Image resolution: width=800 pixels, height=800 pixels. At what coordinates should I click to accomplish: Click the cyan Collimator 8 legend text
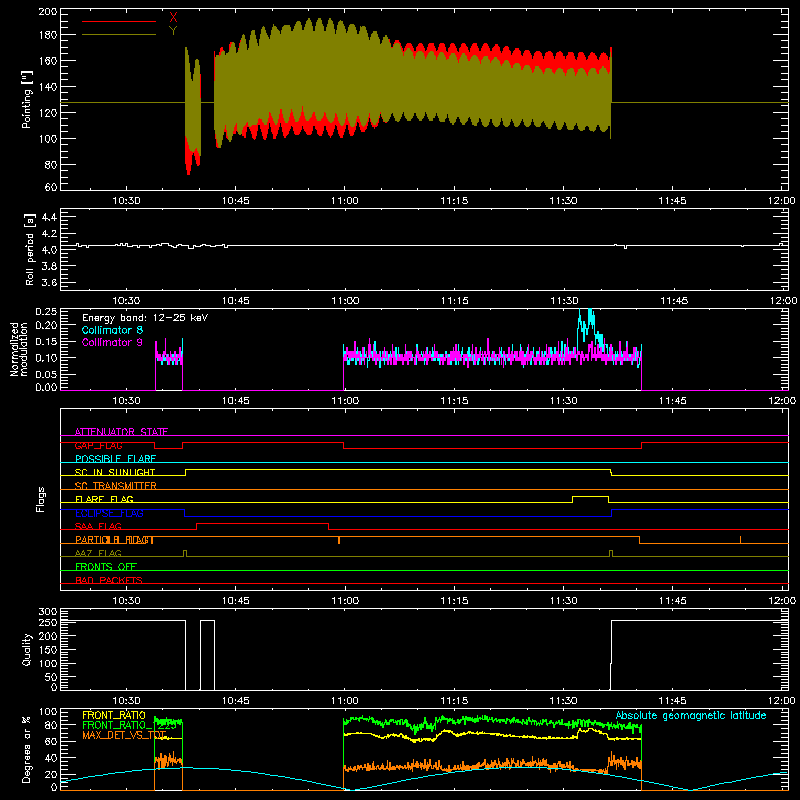tap(112, 330)
